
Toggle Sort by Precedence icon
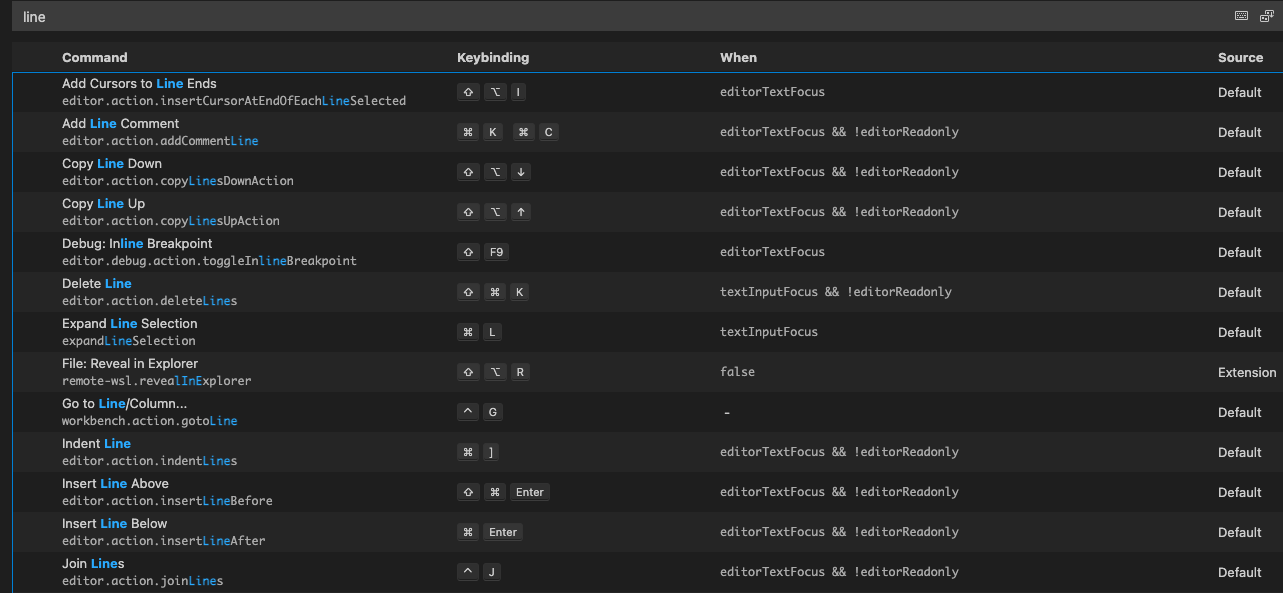[1265, 16]
